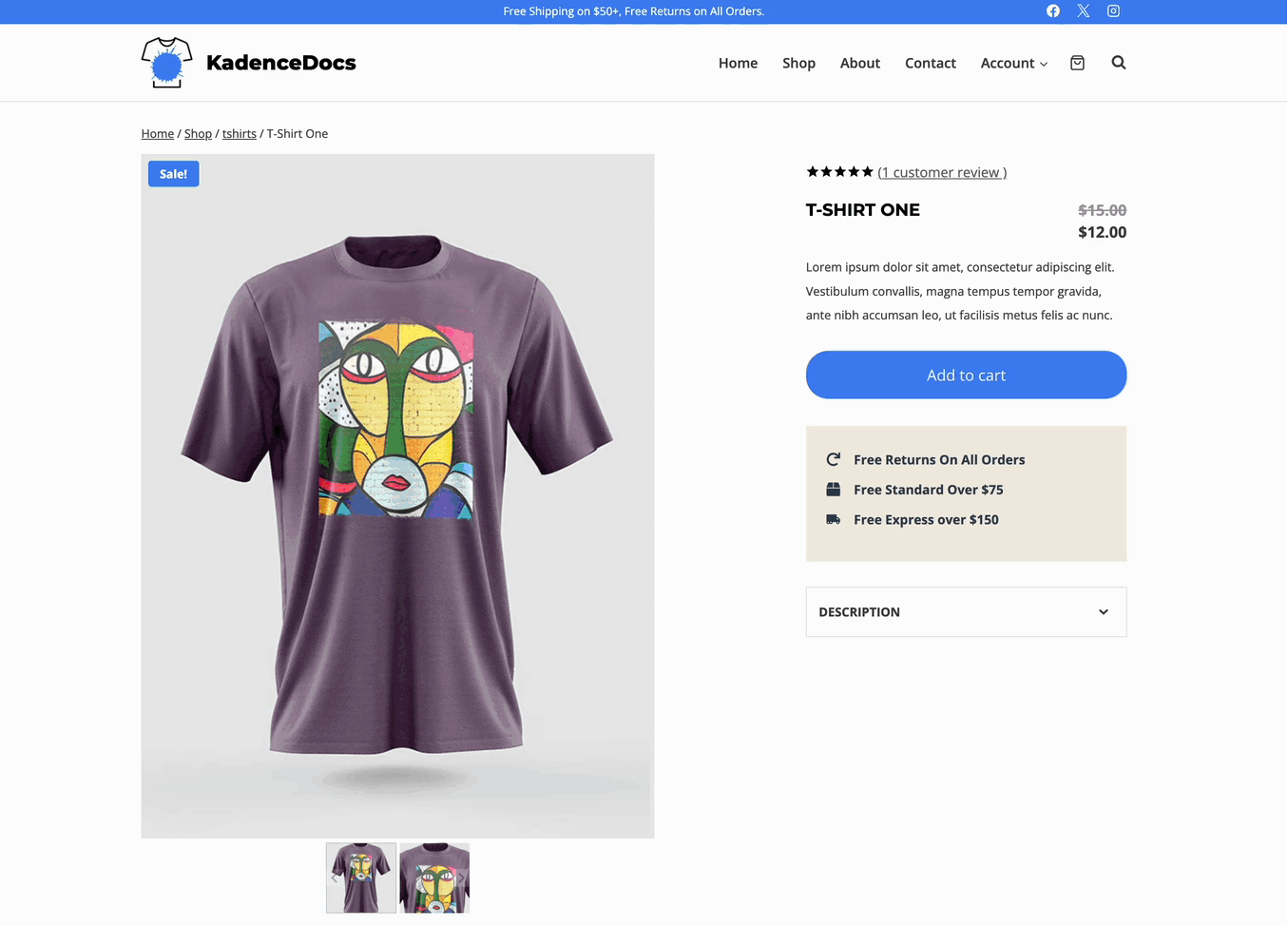1288x926 pixels.
Task: Select the second t-shirt close-up thumbnail
Action: (434, 878)
